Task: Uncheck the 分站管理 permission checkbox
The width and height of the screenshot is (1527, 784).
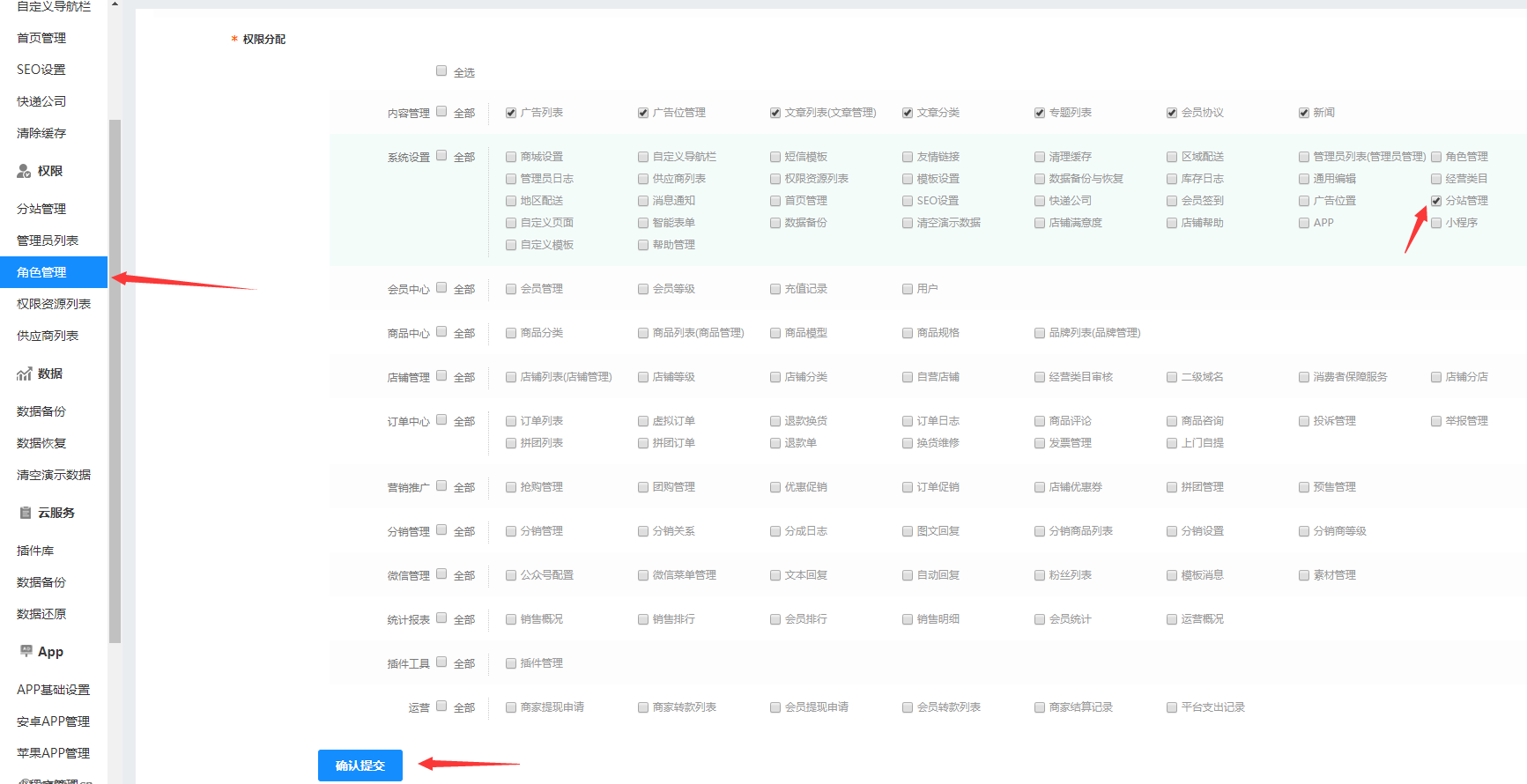Action: (x=1436, y=201)
